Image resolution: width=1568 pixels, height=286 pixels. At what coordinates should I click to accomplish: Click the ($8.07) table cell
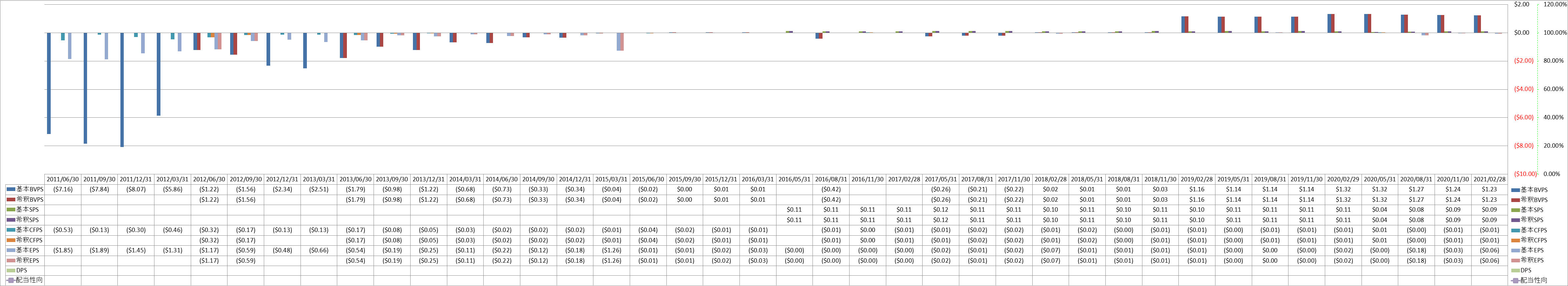[x=136, y=190]
